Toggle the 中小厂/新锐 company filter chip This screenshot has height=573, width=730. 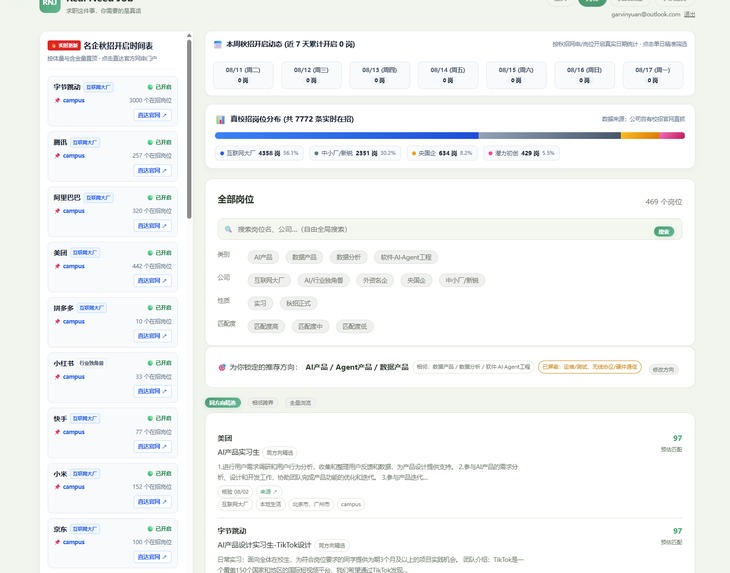tap(462, 281)
